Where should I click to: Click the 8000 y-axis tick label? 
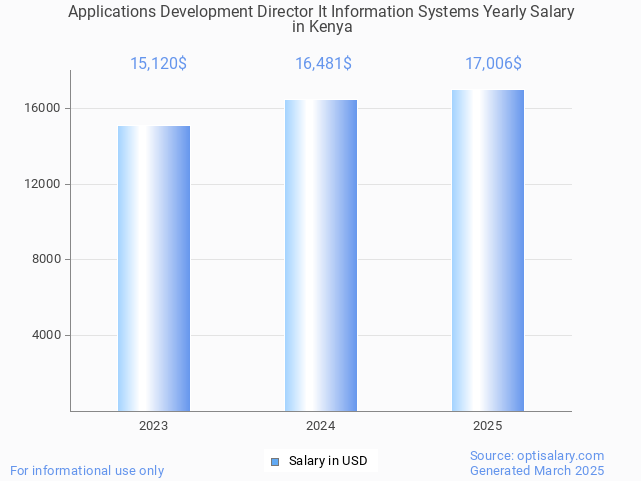point(49,260)
